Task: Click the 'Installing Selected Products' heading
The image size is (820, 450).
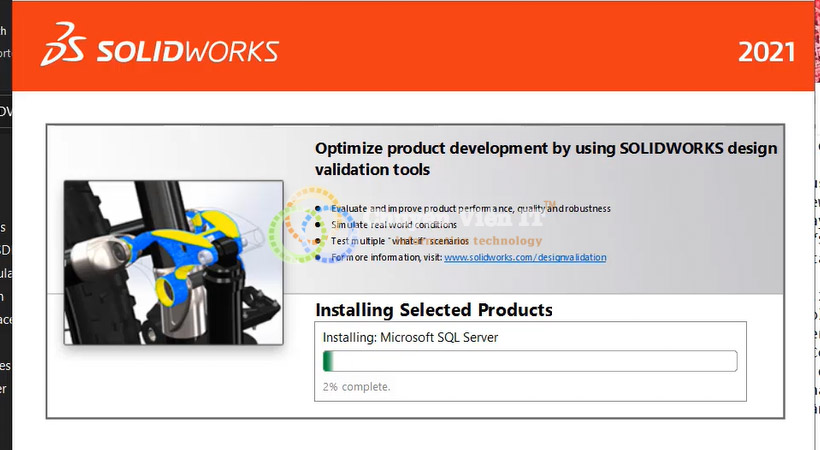Action: tap(433, 310)
